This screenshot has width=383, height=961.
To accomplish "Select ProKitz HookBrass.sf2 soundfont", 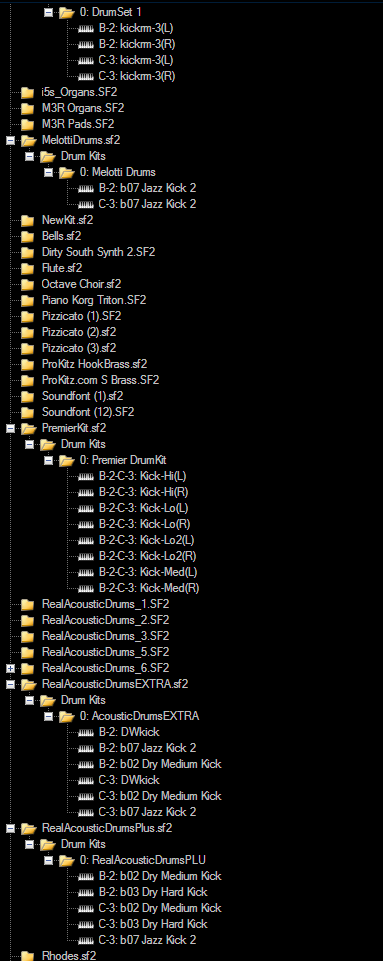I will pos(94,364).
